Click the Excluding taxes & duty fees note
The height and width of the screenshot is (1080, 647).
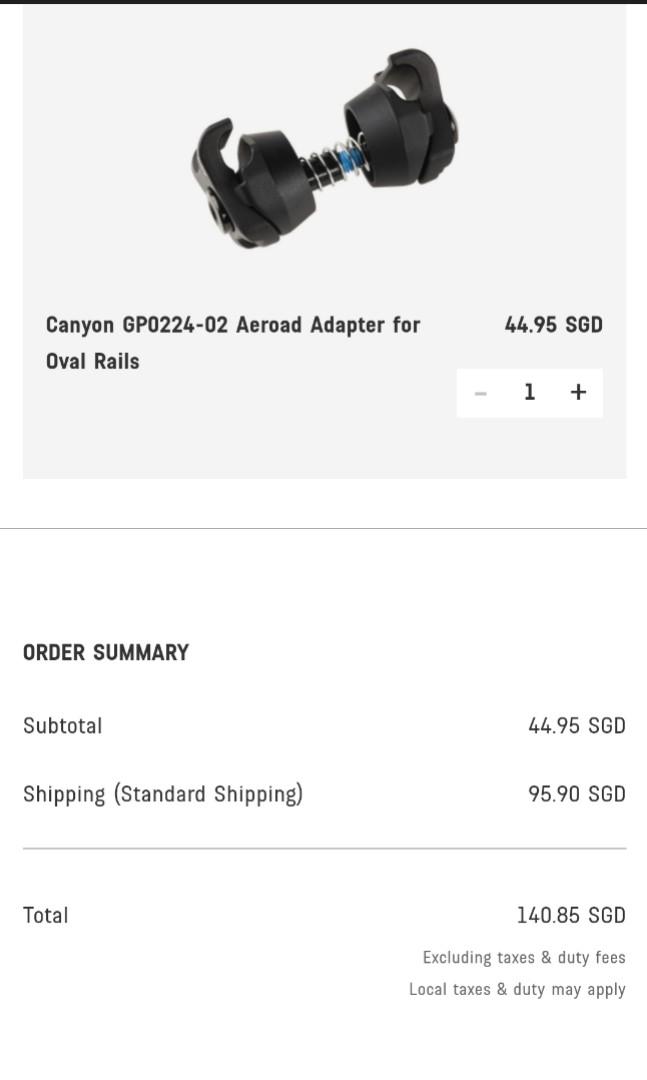click(x=523, y=957)
